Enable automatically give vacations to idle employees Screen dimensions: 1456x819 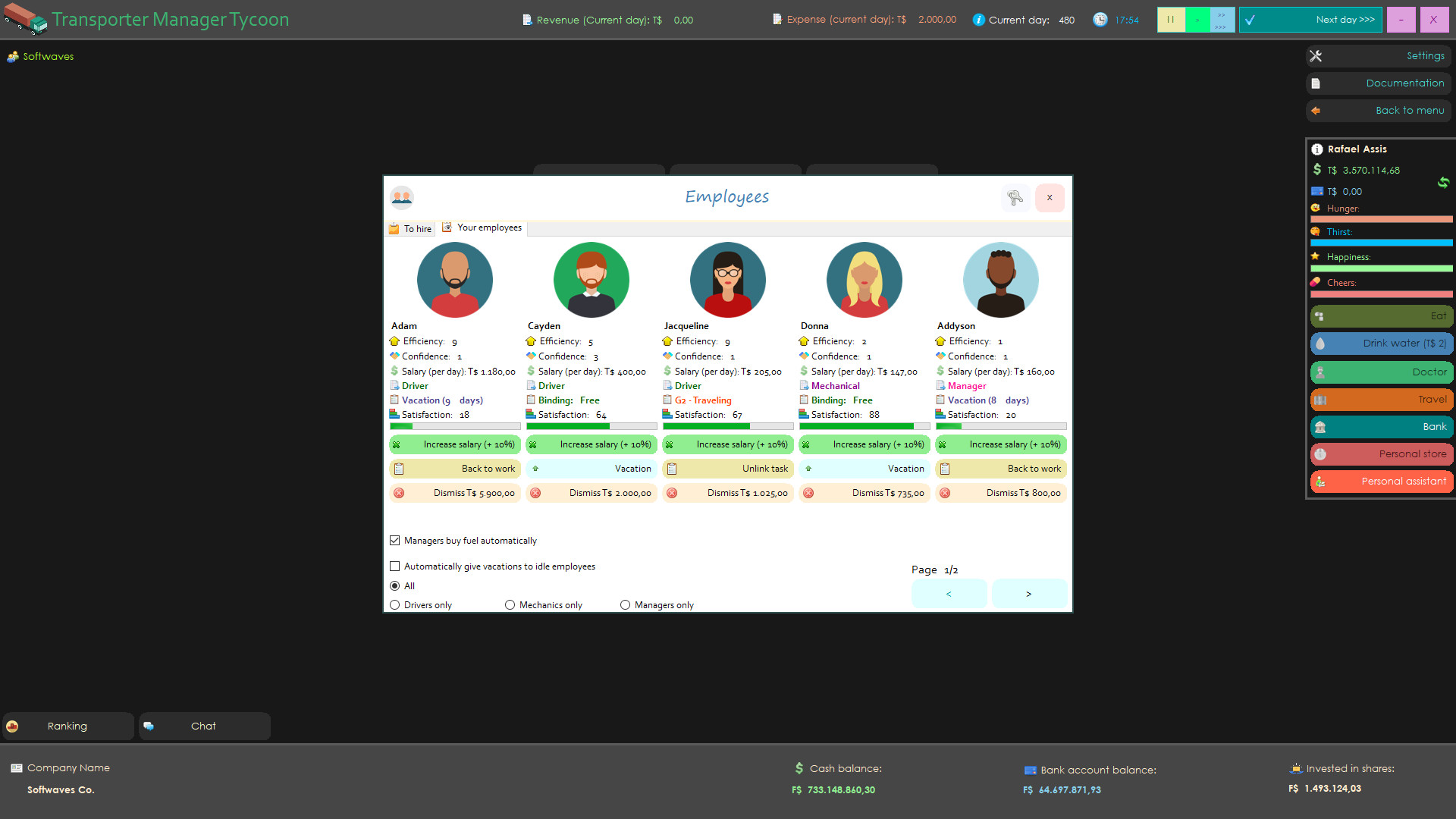point(394,566)
